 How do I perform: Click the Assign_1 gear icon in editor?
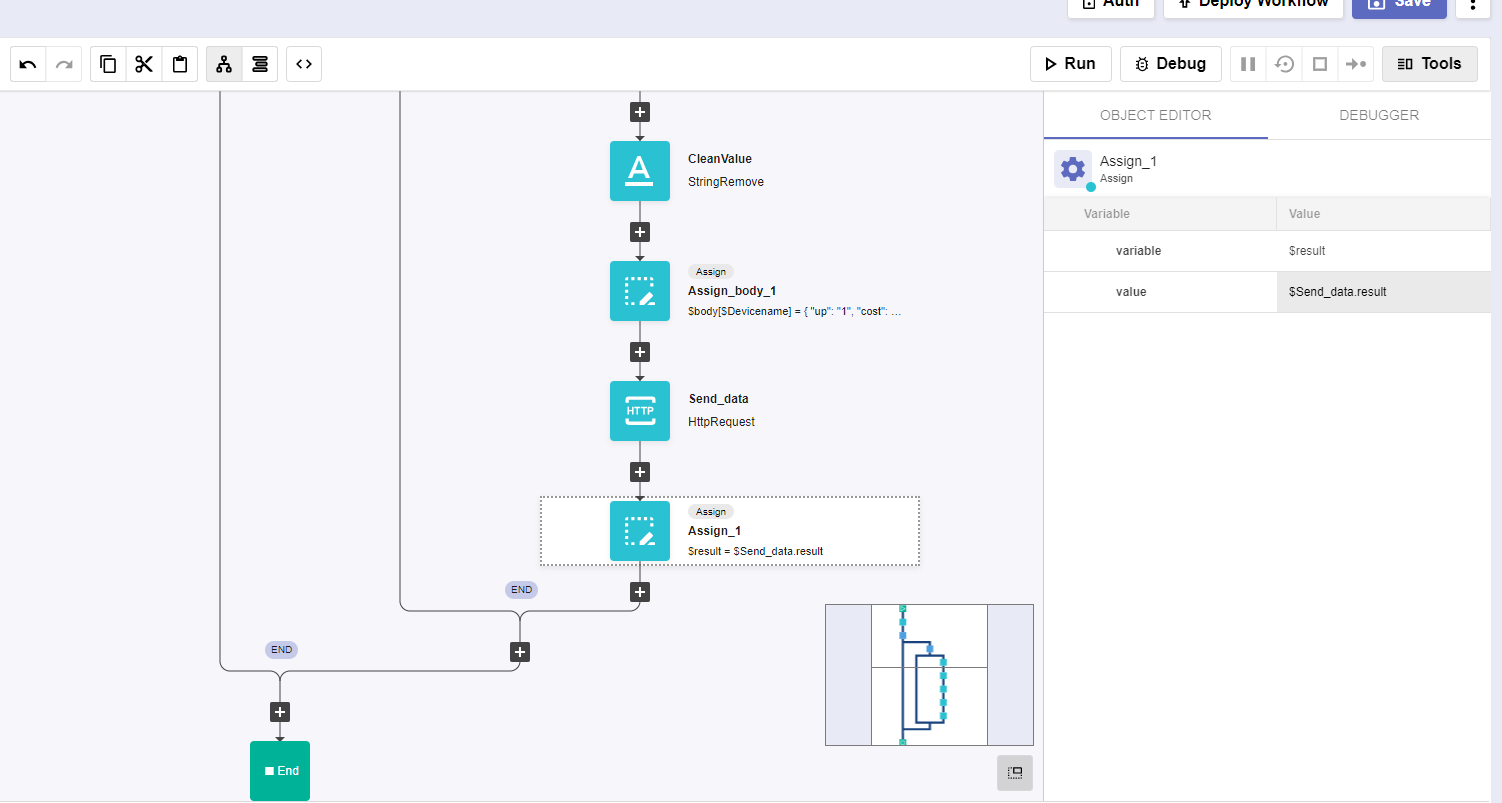1073,169
